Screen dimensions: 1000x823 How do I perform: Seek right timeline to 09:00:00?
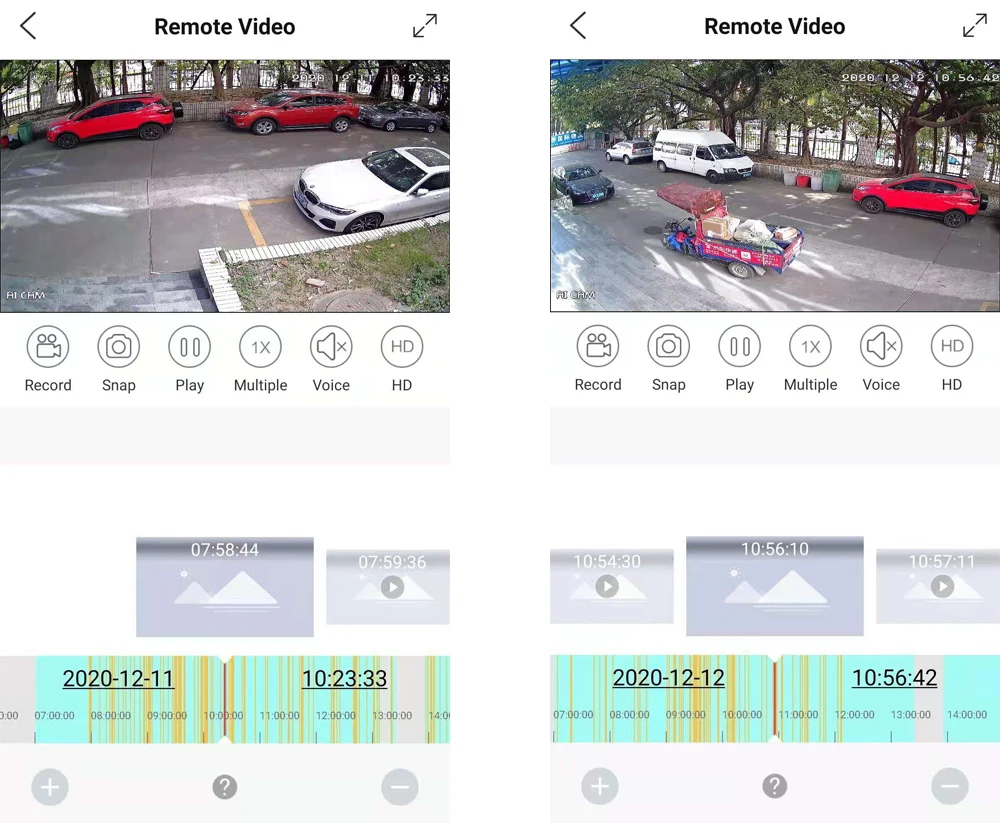[x=686, y=715]
